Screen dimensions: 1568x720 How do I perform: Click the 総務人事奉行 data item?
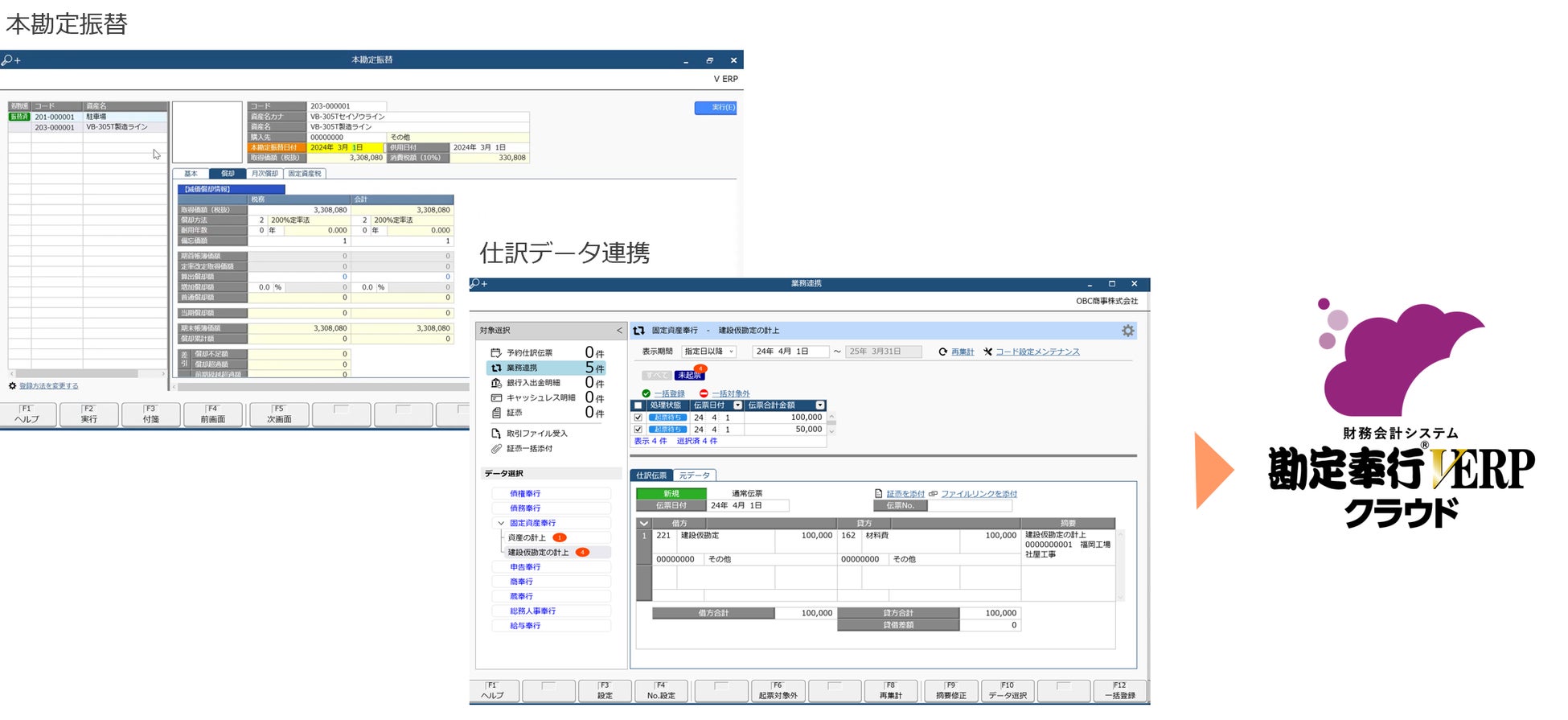tap(551, 611)
